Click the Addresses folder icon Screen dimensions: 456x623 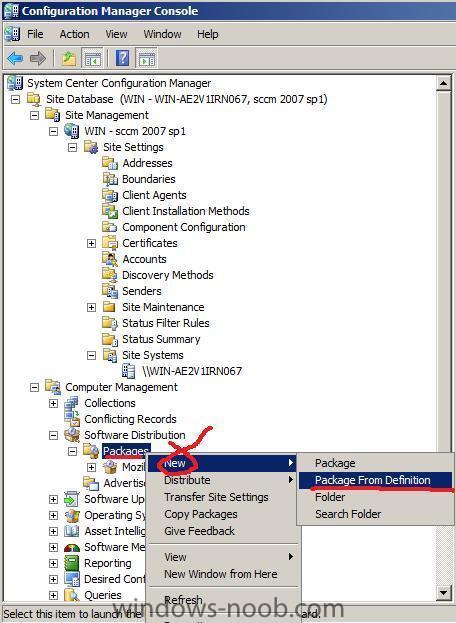(x=110, y=163)
